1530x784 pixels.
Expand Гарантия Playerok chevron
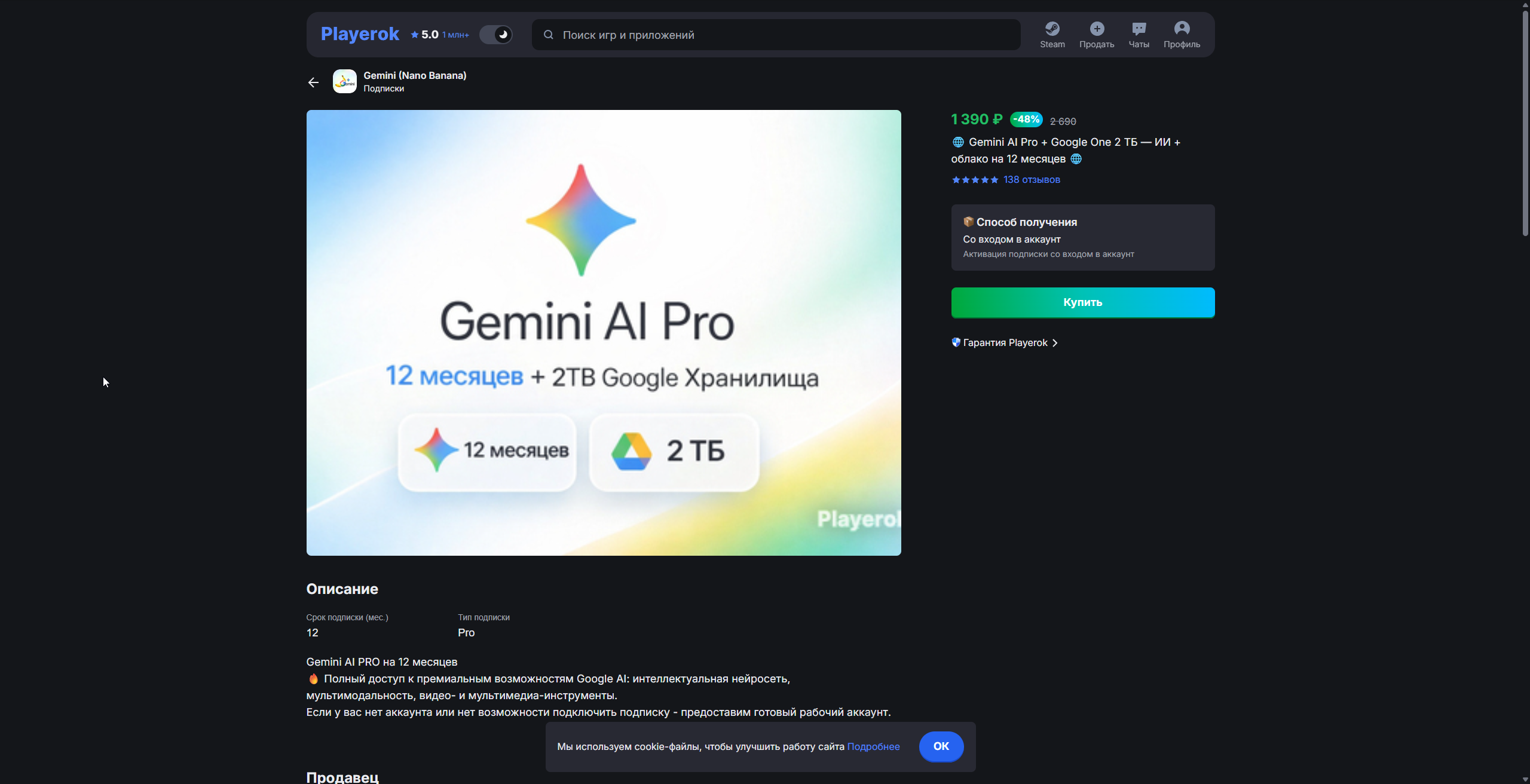[x=1055, y=343]
